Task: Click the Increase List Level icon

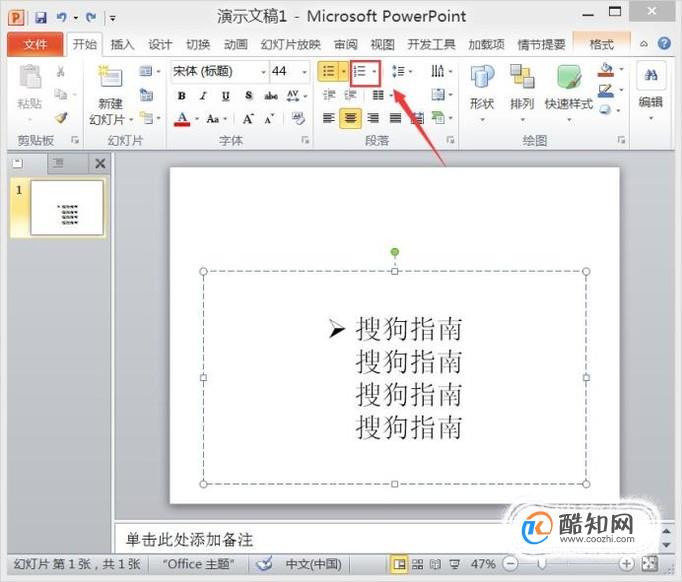Action: 351,95
